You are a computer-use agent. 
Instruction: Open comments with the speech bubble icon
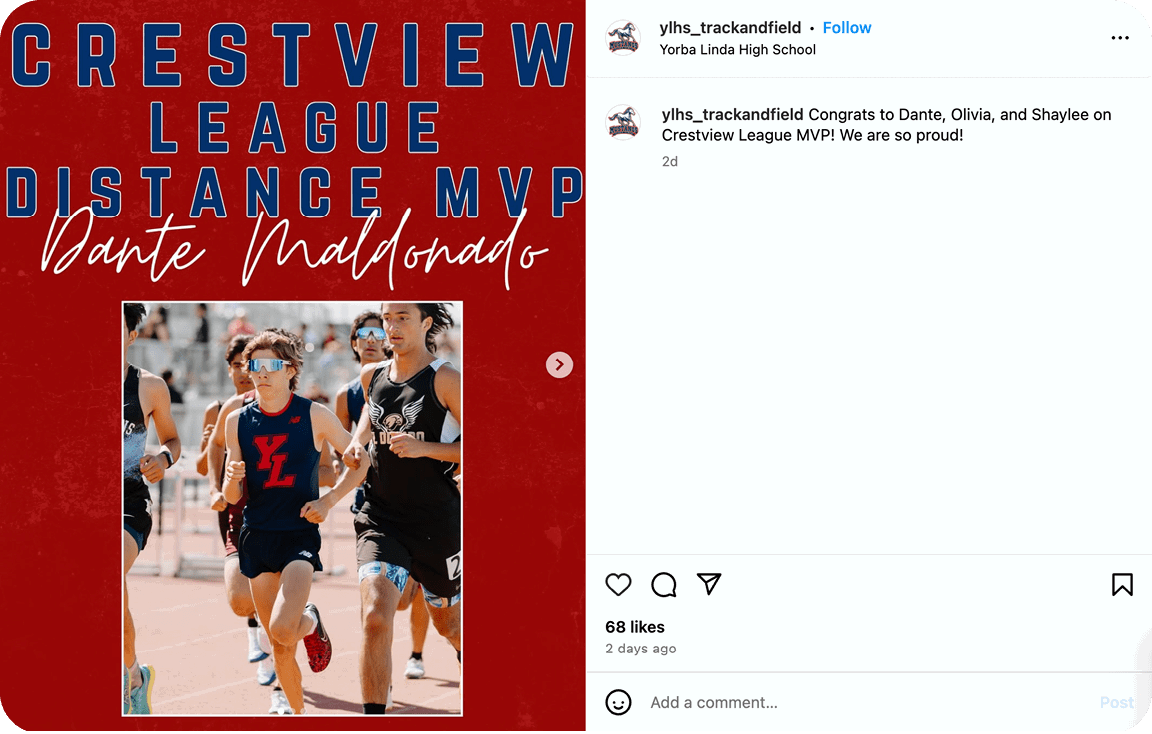click(663, 585)
